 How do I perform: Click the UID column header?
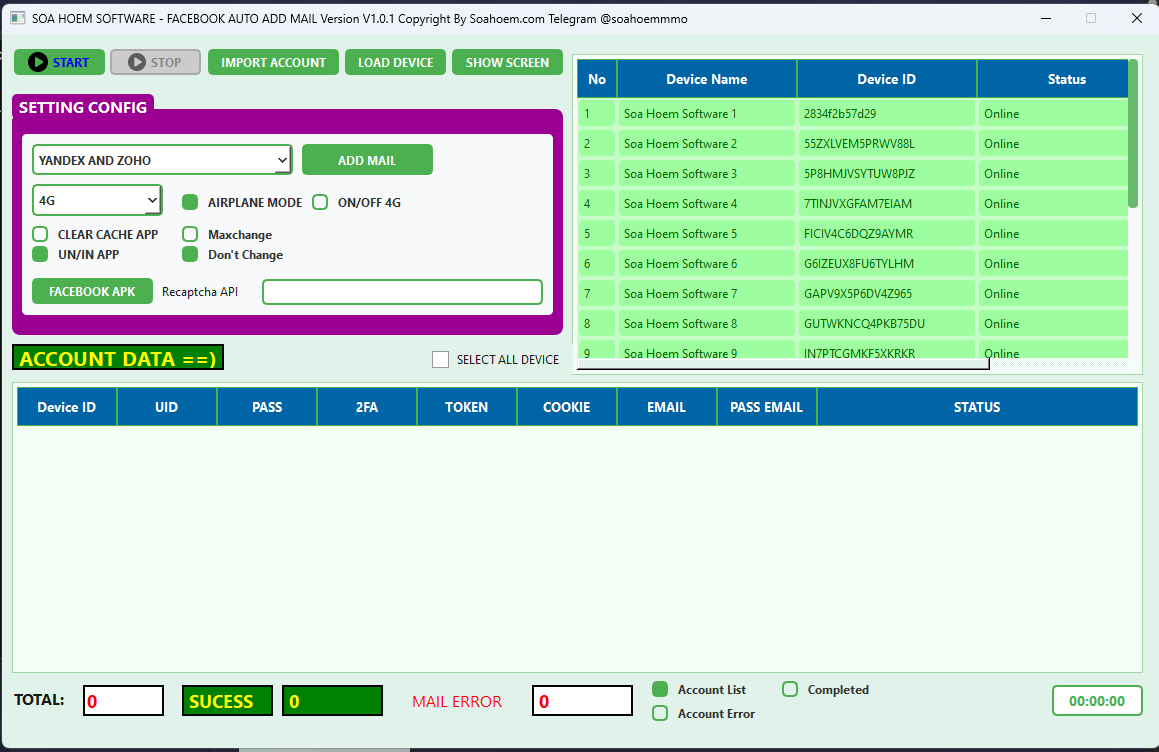coord(166,407)
